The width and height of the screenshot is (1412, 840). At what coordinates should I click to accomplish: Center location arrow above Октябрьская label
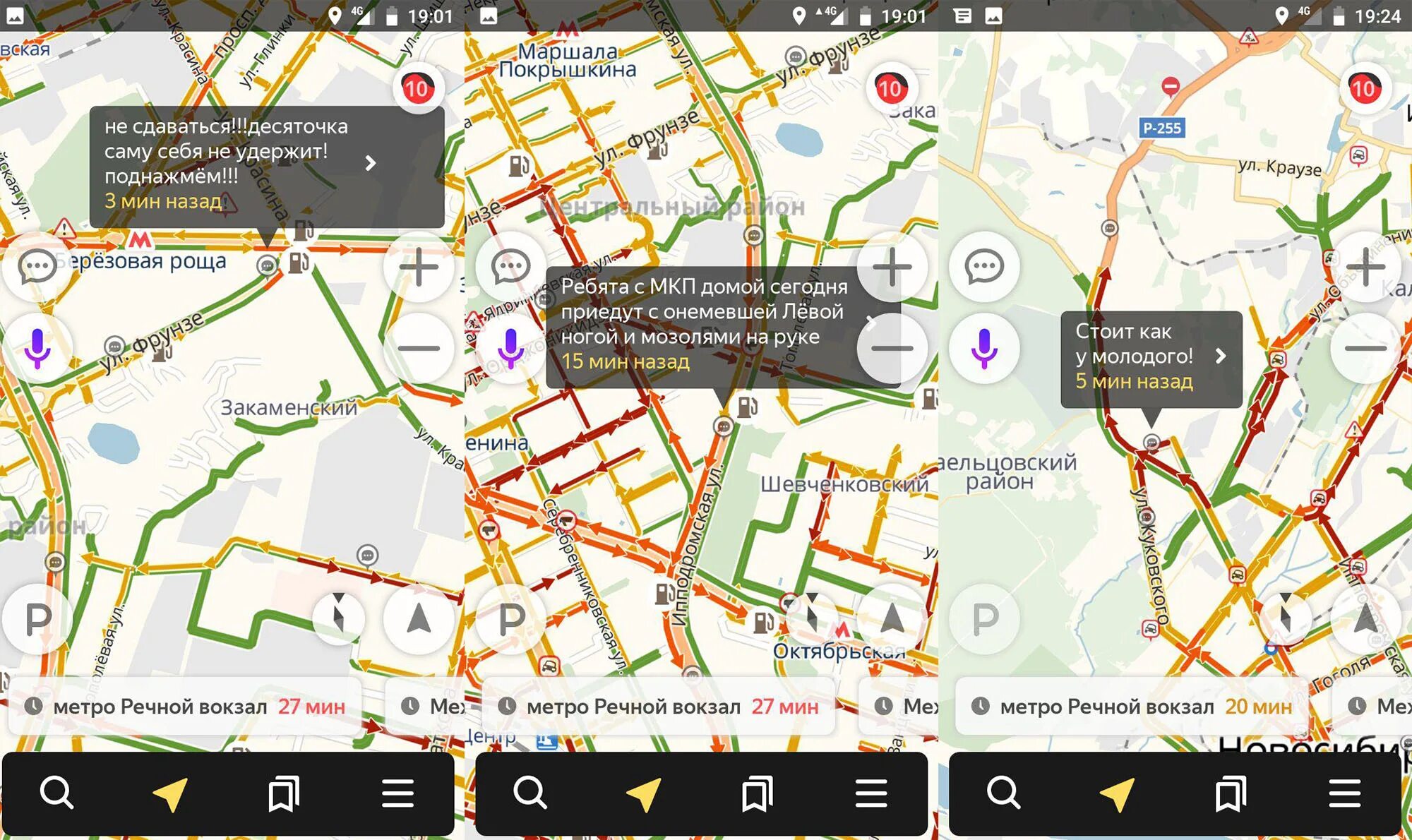(892, 619)
